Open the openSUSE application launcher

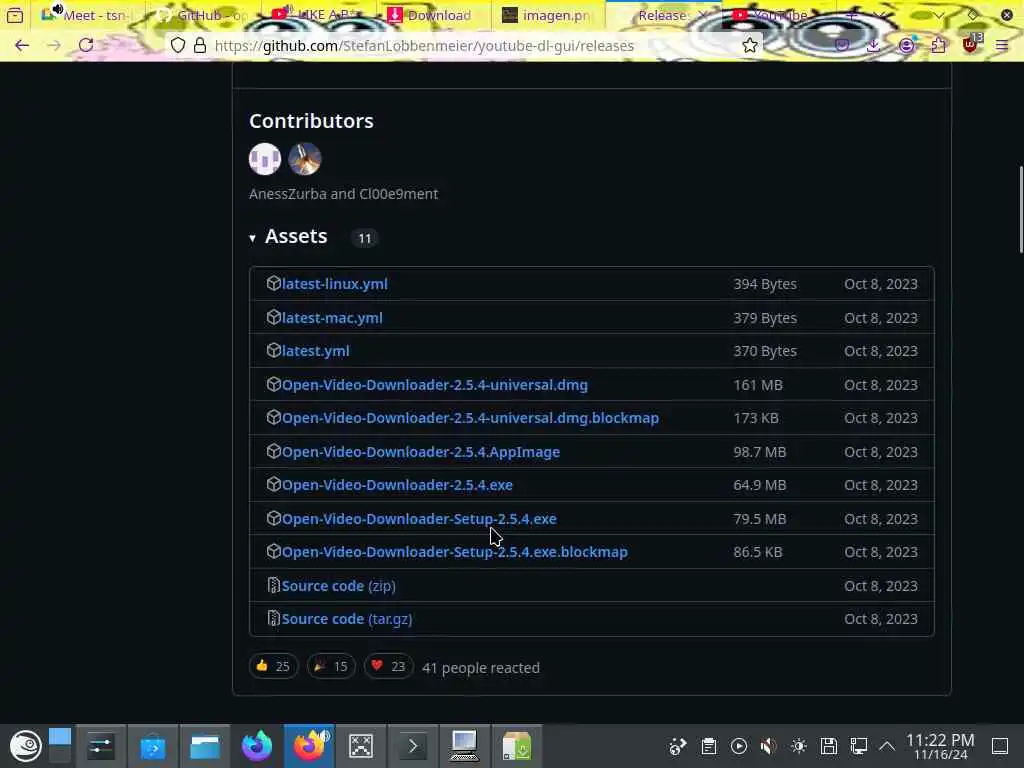25,746
